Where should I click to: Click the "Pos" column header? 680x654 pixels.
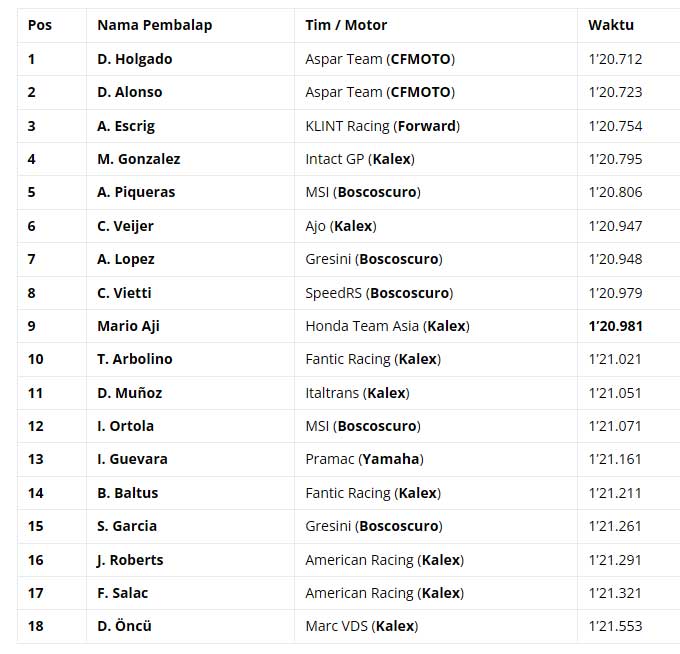39,25
